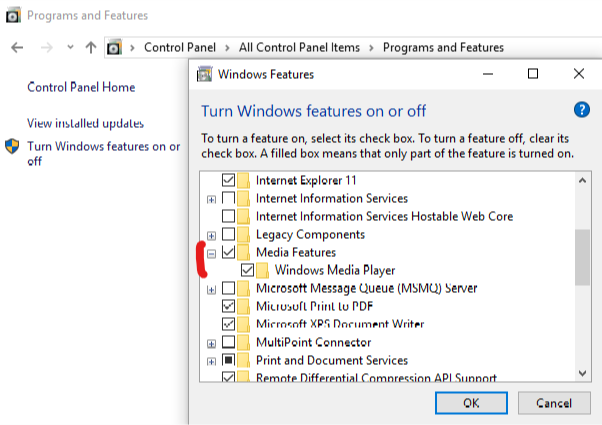This screenshot has width=602, height=425.
Task: Click the MSMQ Server folder icon
Action: [x=243, y=288]
